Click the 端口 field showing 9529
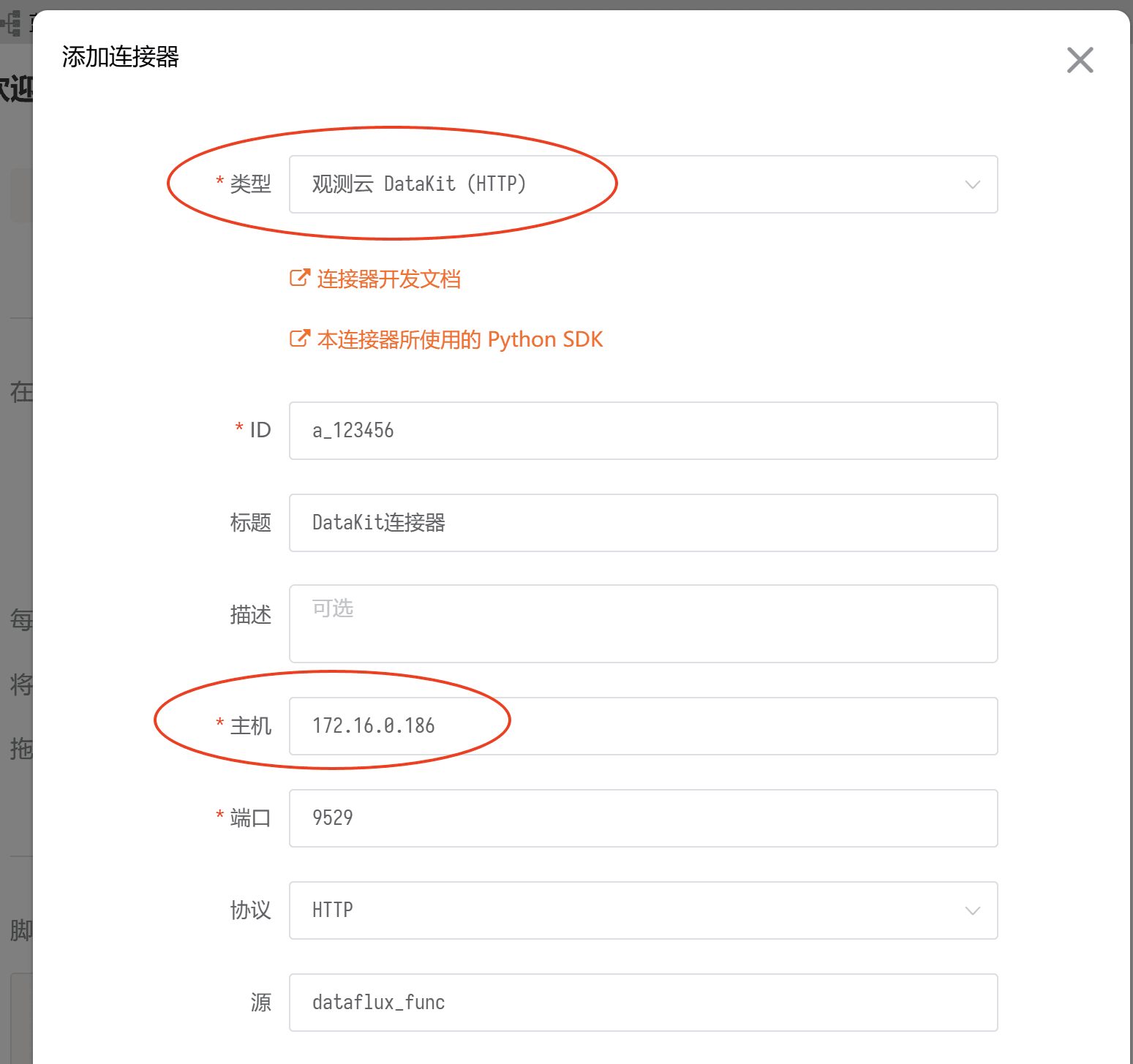Image resolution: width=1133 pixels, height=1064 pixels. (643, 818)
